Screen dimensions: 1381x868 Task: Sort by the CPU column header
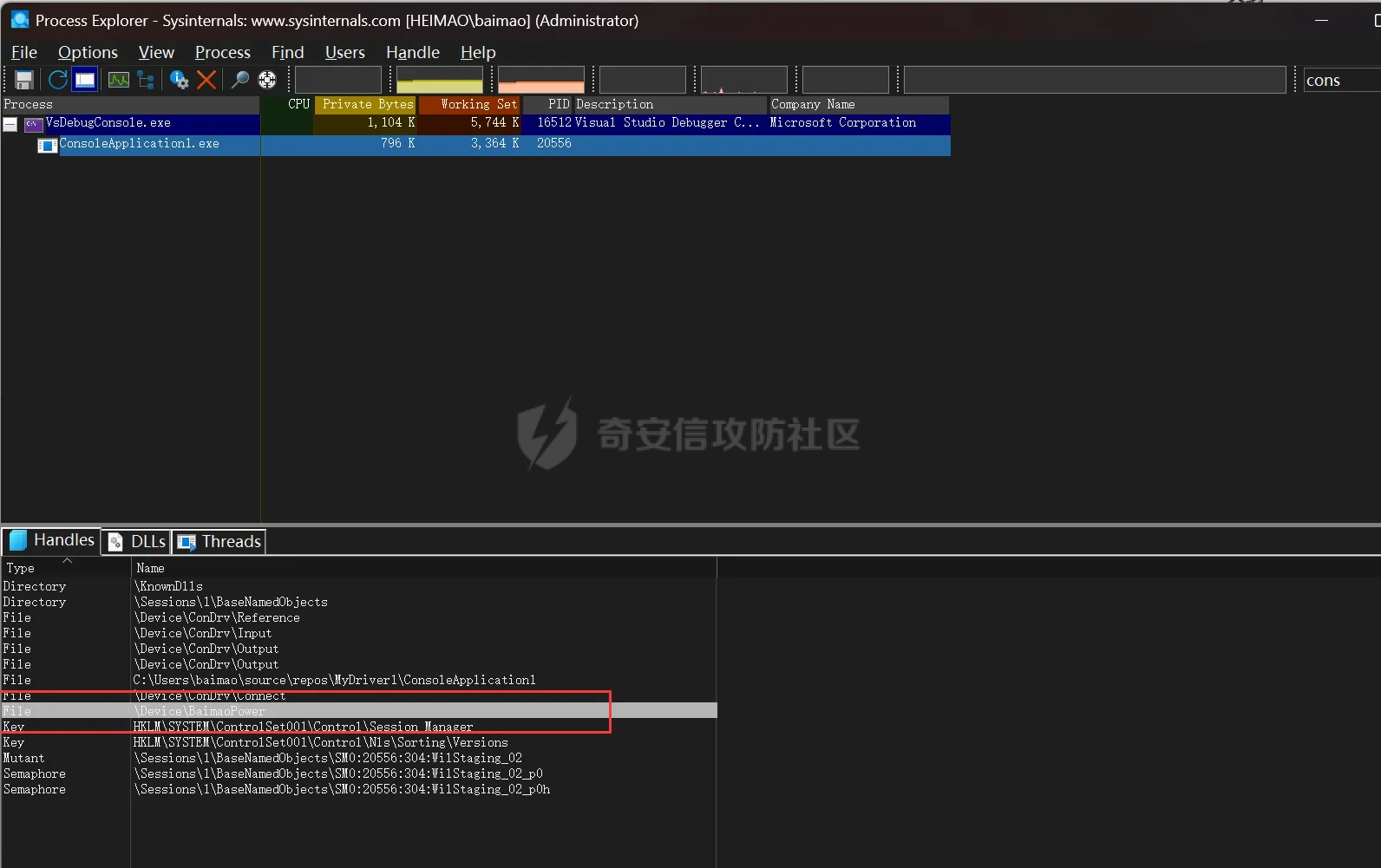coord(287,104)
